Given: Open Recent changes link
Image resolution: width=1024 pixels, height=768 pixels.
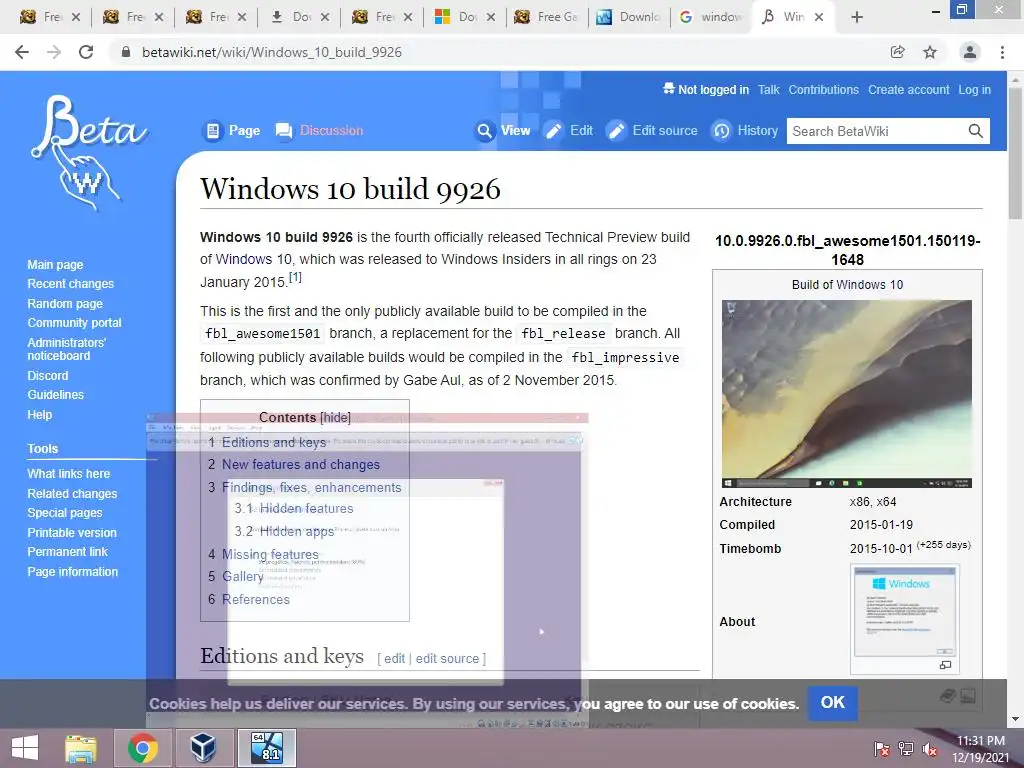Looking at the screenshot, I should pos(71,283).
